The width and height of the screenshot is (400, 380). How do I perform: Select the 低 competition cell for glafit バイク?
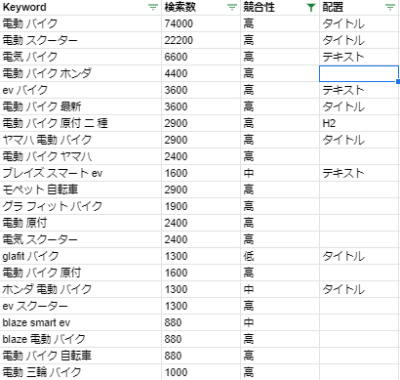(280, 256)
